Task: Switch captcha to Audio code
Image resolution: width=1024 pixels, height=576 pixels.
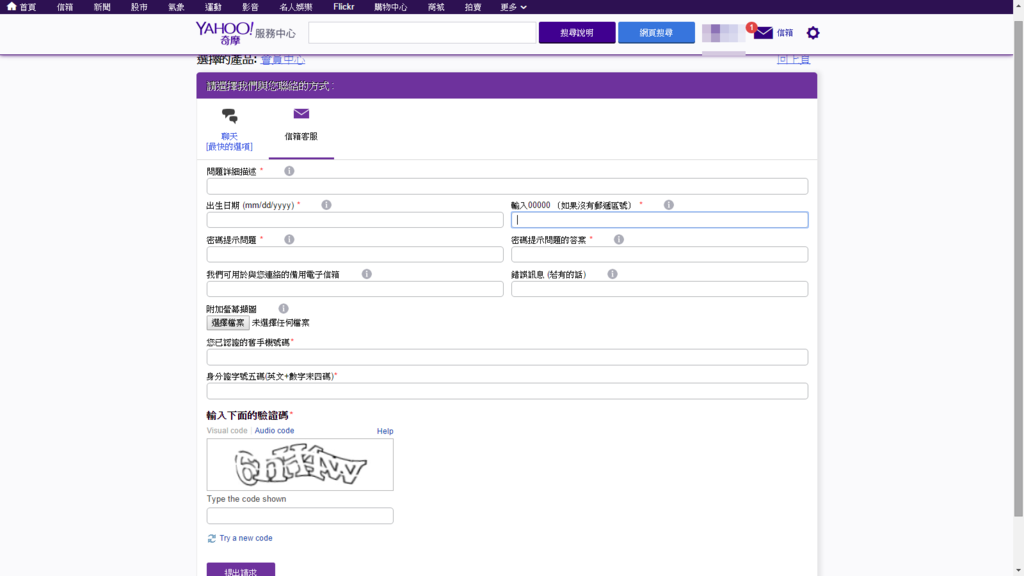Action: tap(272, 430)
